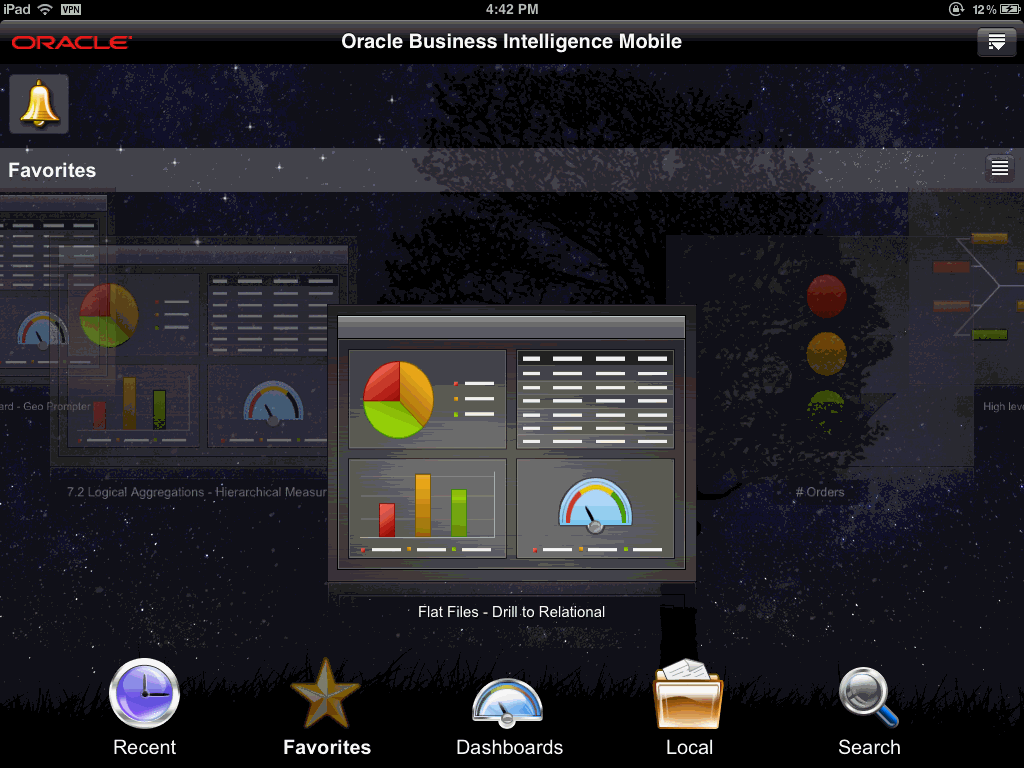Tap the Oracle logo

pyautogui.click(x=72, y=42)
